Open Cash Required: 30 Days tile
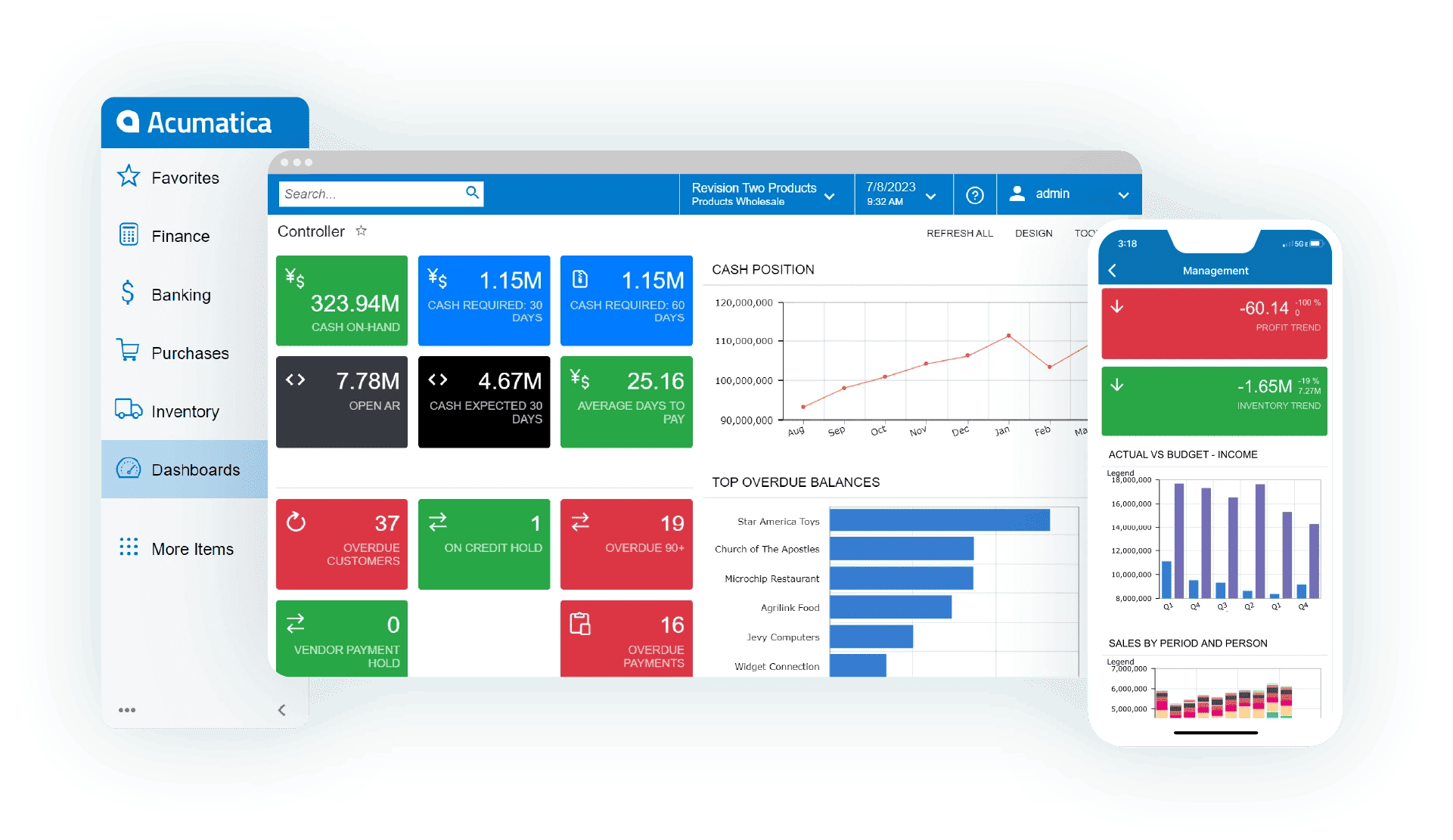The image size is (1453, 840). click(484, 300)
